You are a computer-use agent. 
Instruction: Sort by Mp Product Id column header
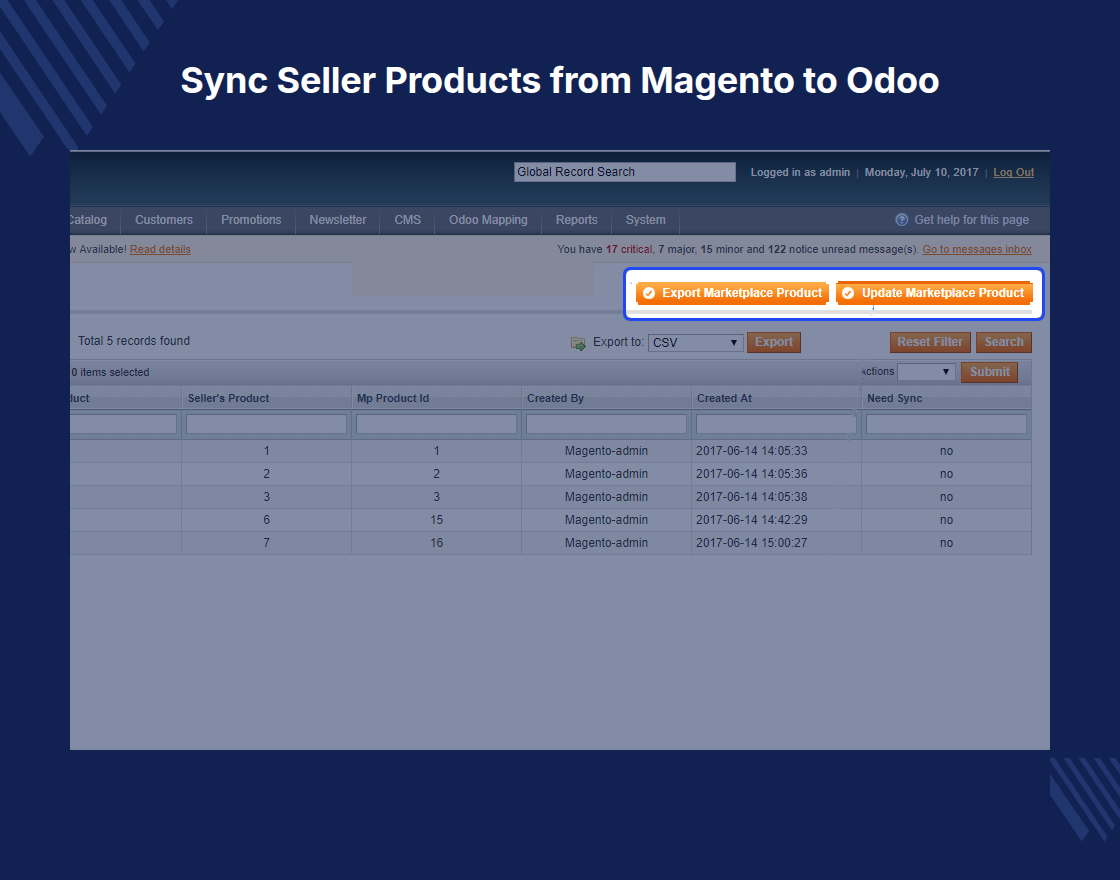tap(393, 399)
